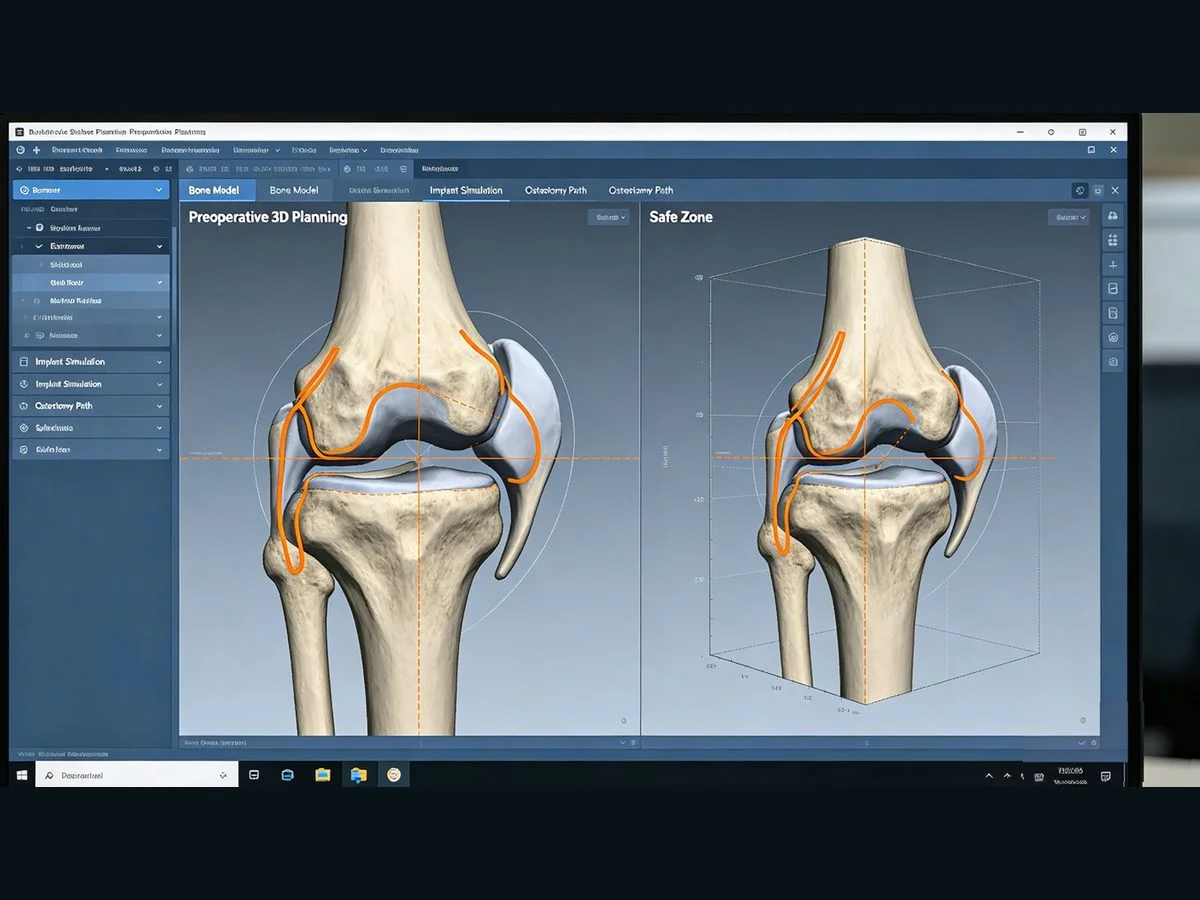Image resolution: width=1200 pixels, height=900 pixels.
Task: Click the Osteotomy Path sidebar icon
Action: [x=24, y=406]
